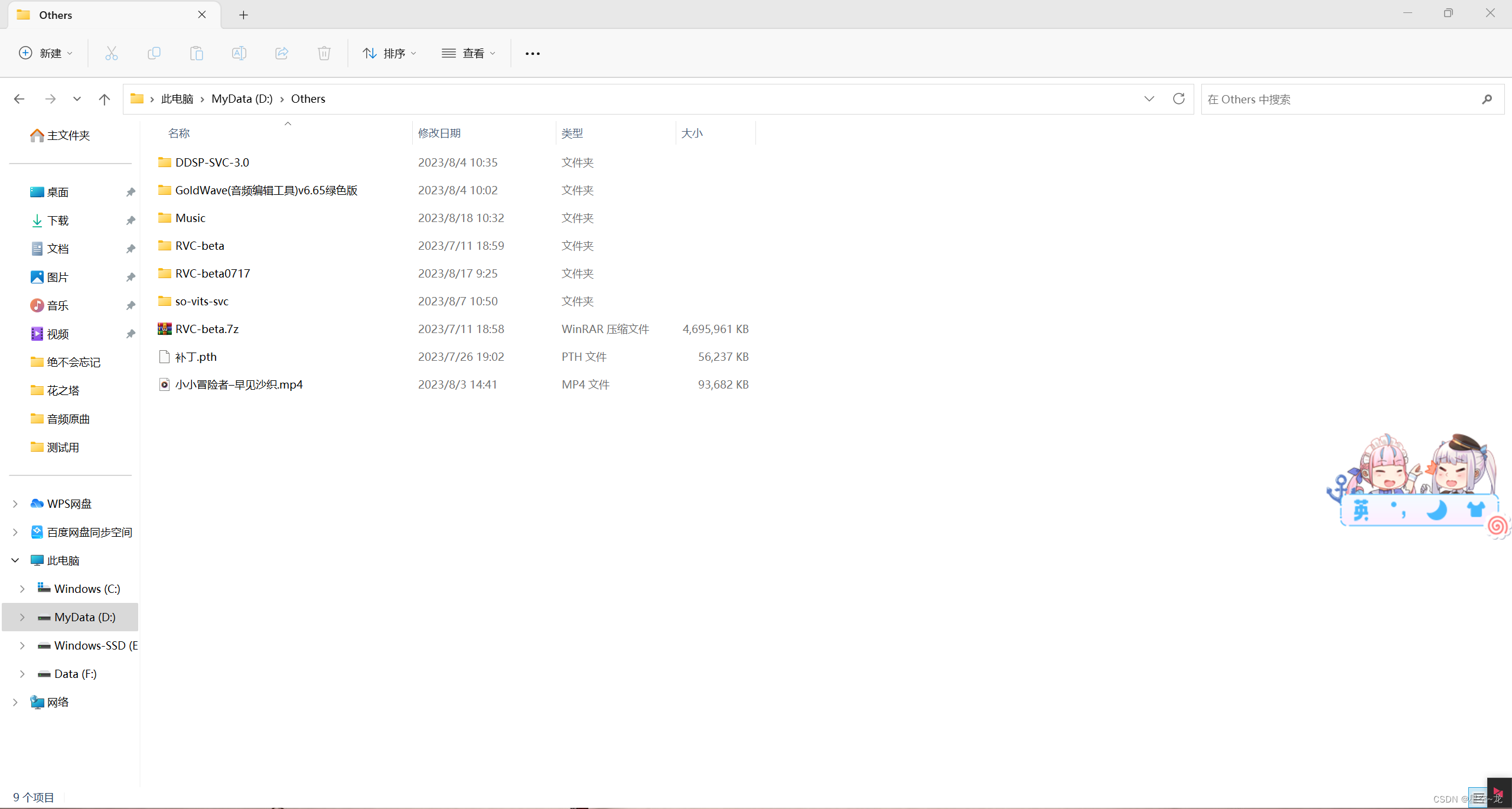This screenshot has width=1512, height=809.
Task: Open the 查看 view dropdown
Action: pos(469,54)
